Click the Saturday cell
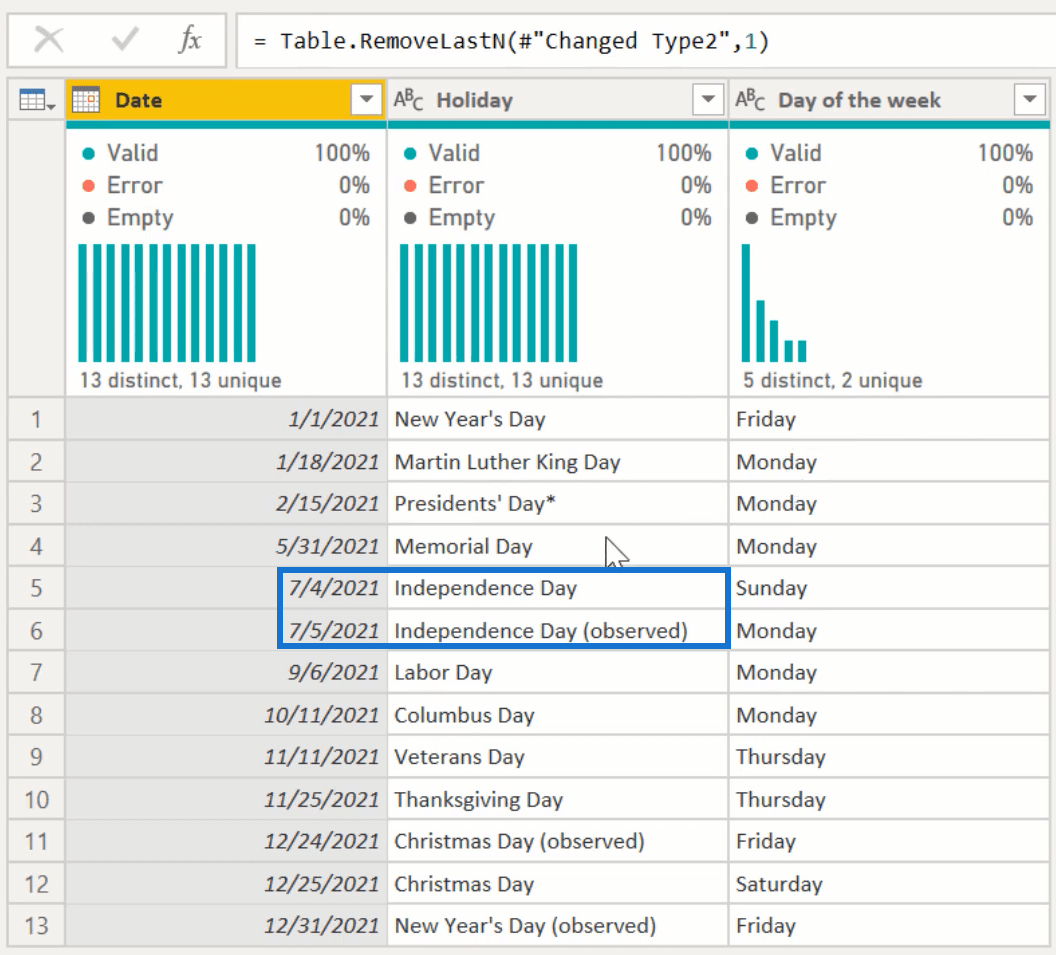 [889, 884]
